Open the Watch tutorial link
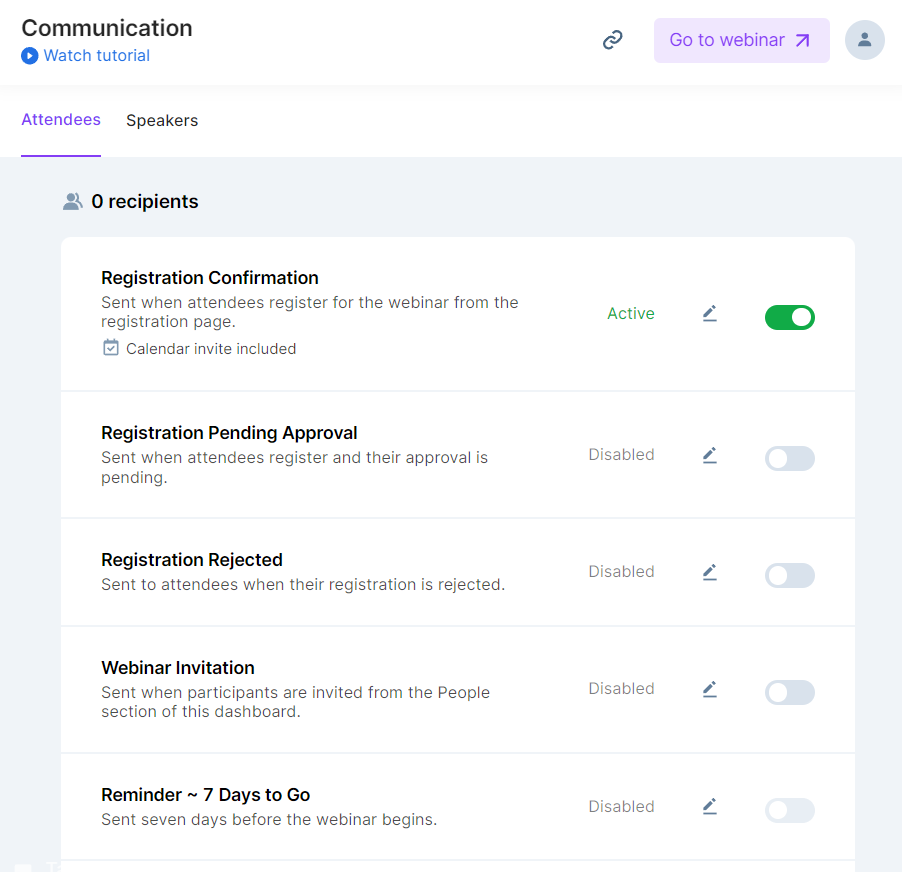Viewport: 902px width, 872px height. pos(97,56)
